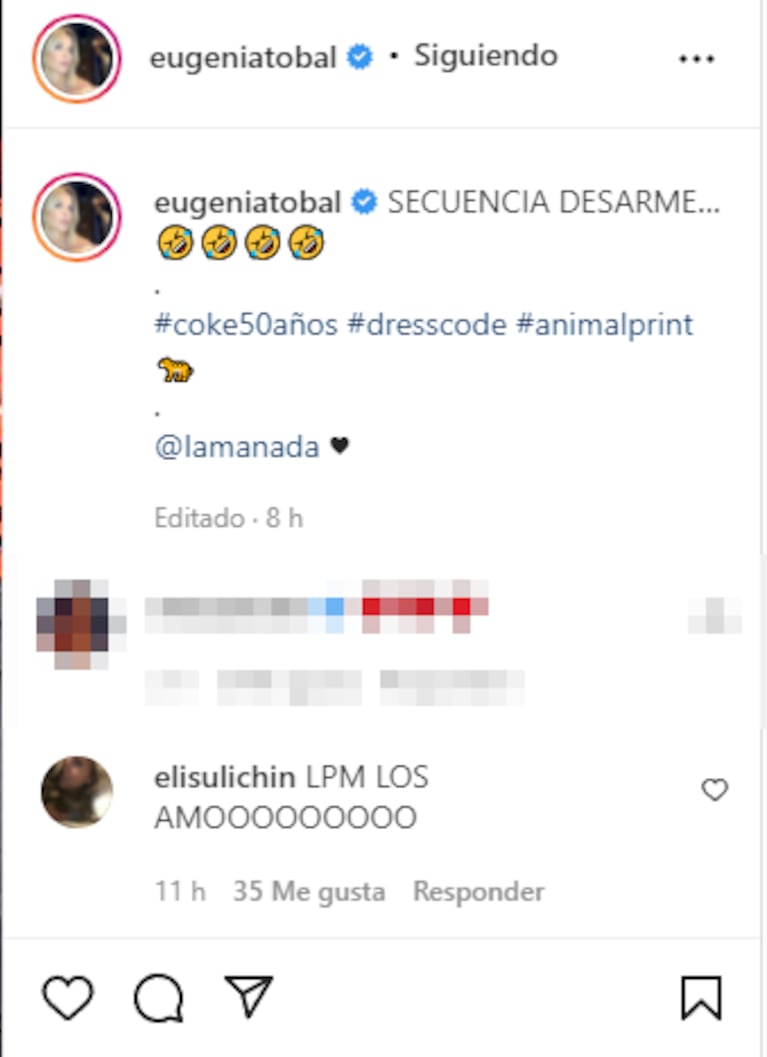Click eugeniatobal's profile picture in header
The image size is (767, 1057).
[x=77, y=58]
